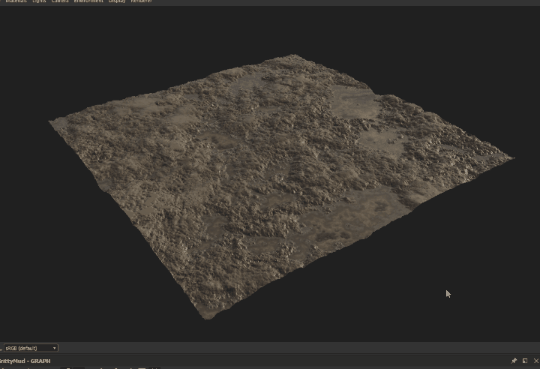Click the leftmost corner of the mud mesh
This screenshot has height=369, width=540.
pos(50,121)
